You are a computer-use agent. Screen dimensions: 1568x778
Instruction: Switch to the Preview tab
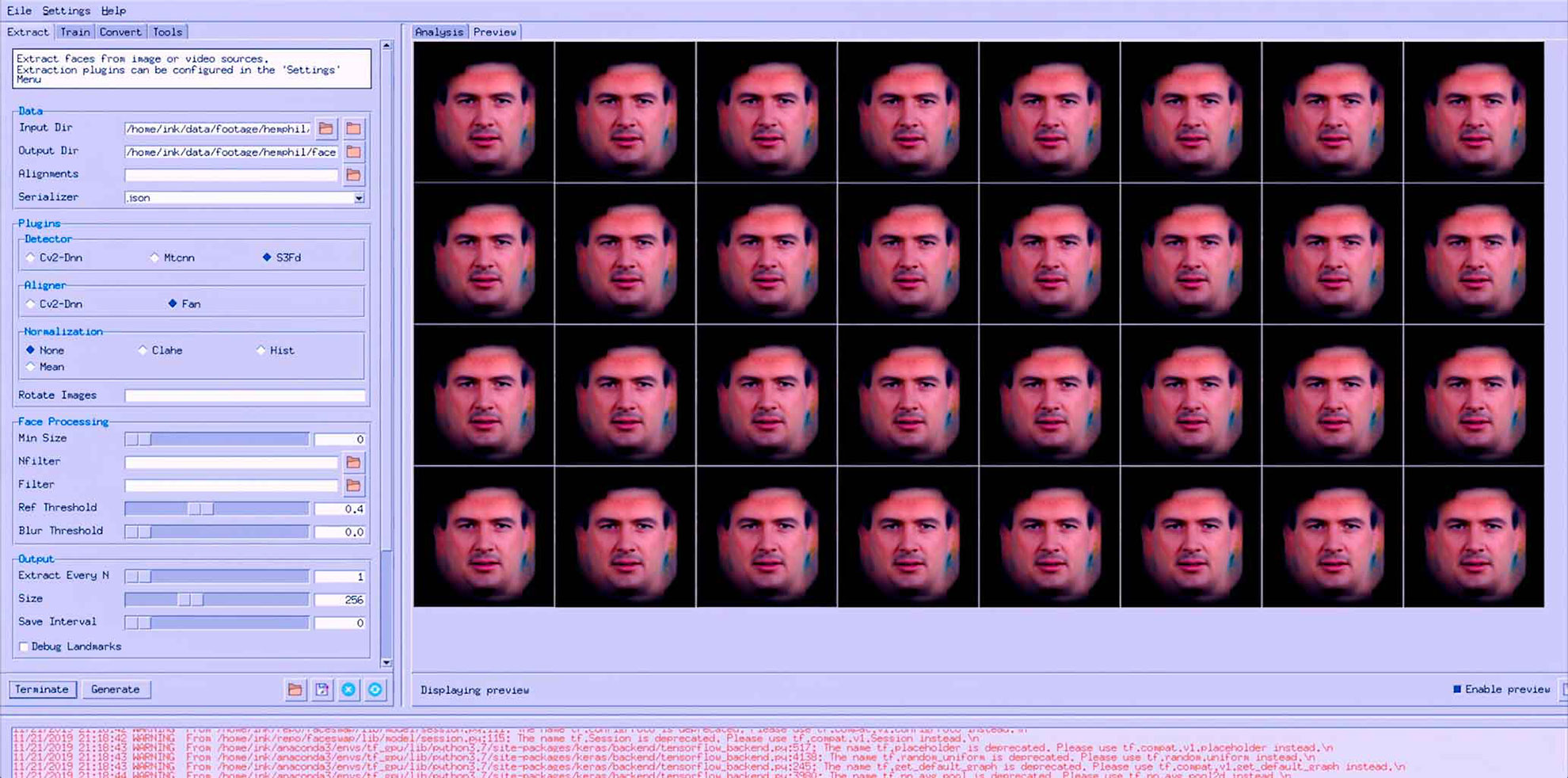495,32
